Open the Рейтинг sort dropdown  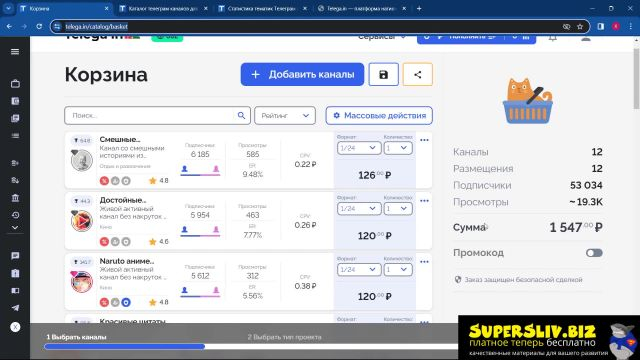285,116
